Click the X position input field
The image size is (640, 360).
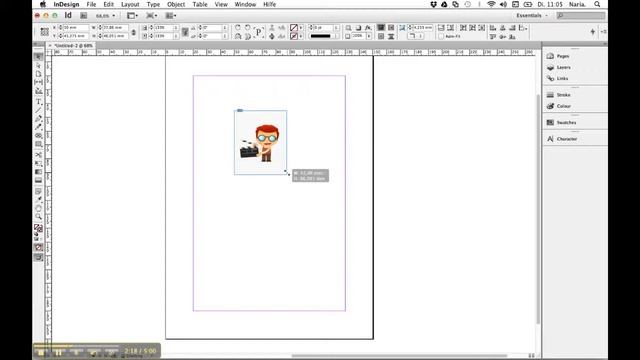76,27
